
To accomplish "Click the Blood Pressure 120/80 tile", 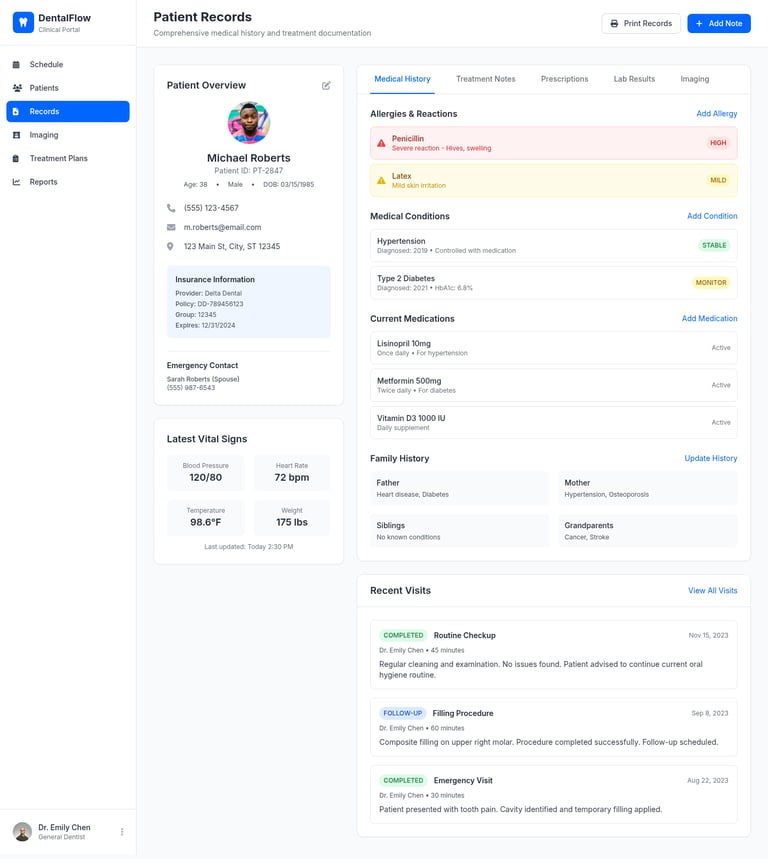I will 205,473.
